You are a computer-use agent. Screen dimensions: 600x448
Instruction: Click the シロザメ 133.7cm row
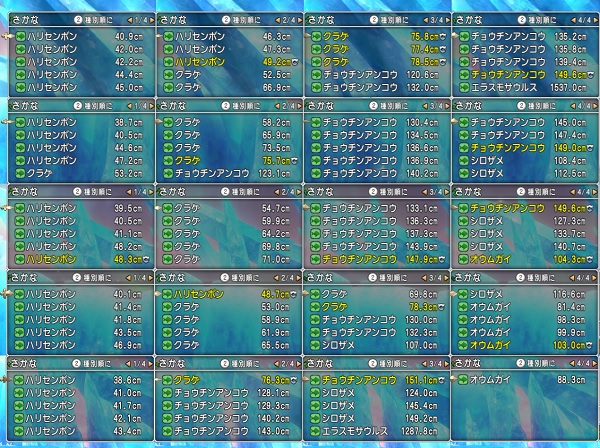(525, 234)
